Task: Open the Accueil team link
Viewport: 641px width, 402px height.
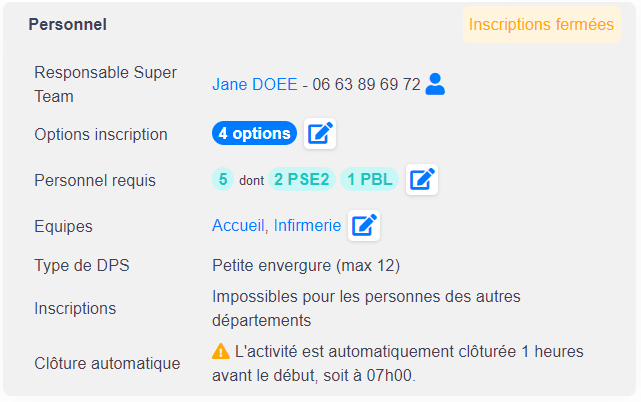Action: (238, 226)
